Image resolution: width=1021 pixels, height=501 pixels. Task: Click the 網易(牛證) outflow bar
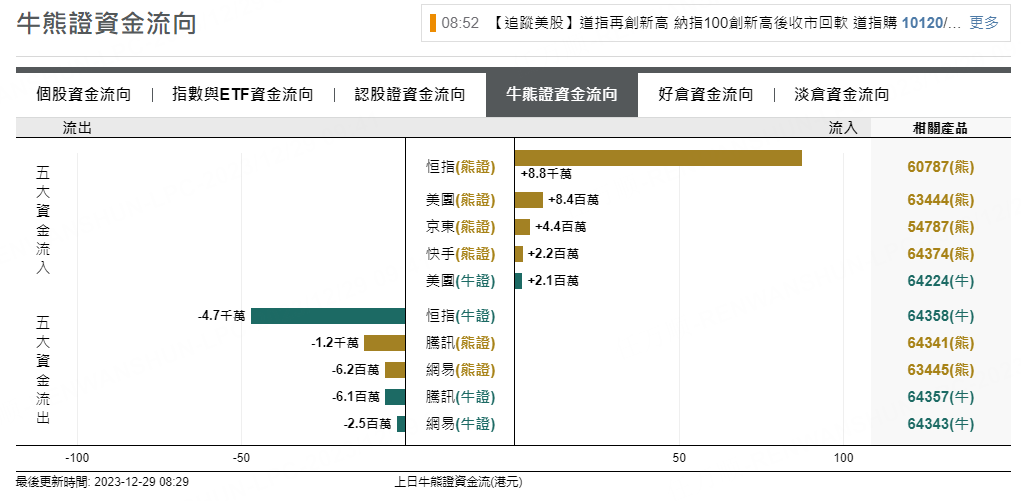pyautogui.click(x=401, y=424)
